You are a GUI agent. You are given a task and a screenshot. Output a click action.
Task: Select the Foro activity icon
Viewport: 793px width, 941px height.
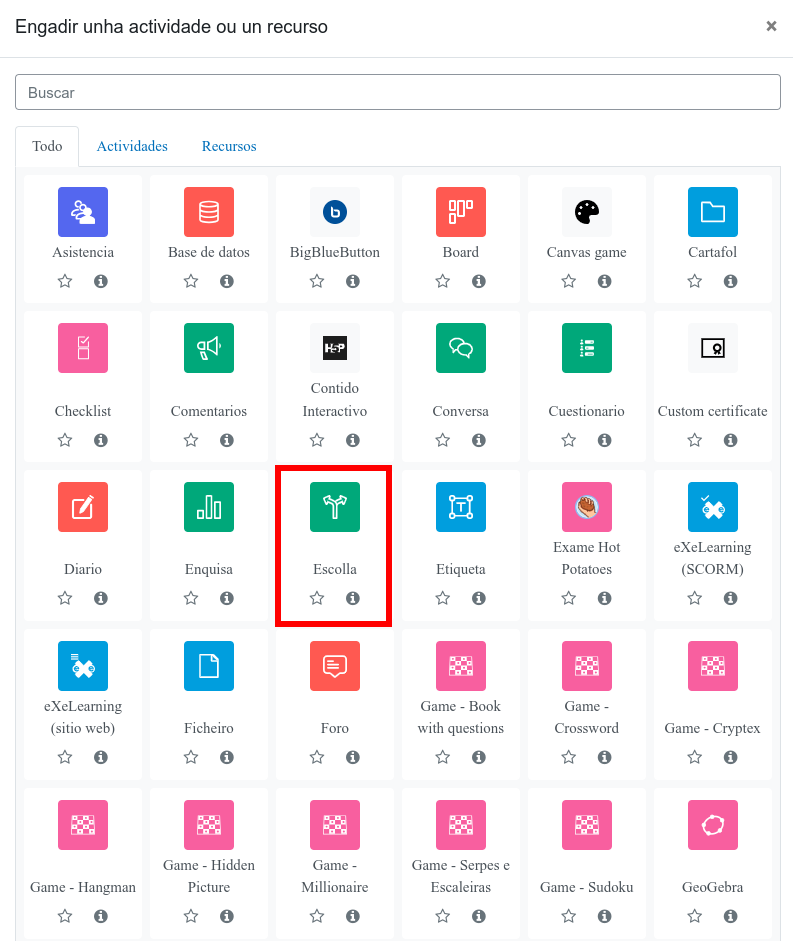pos(335,666)
